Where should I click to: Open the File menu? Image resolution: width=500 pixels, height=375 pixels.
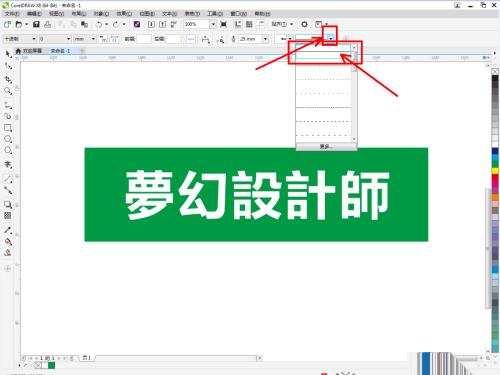tap(12, 14)
